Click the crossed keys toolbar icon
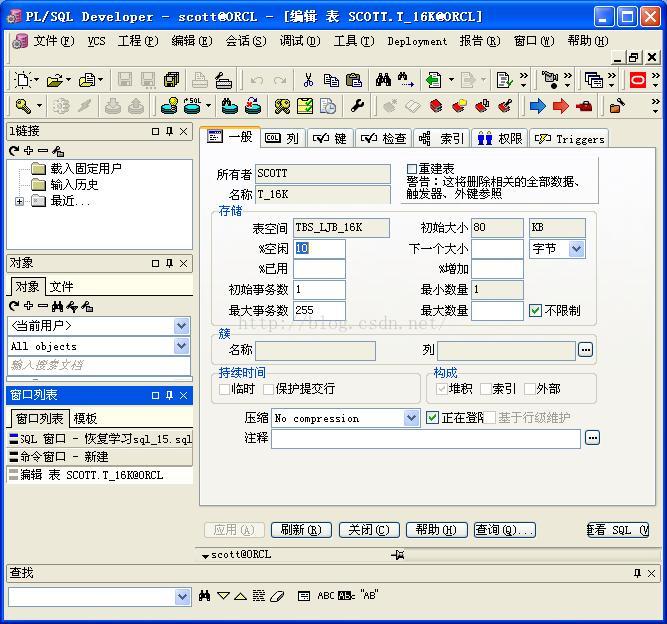 pos(282,106)
